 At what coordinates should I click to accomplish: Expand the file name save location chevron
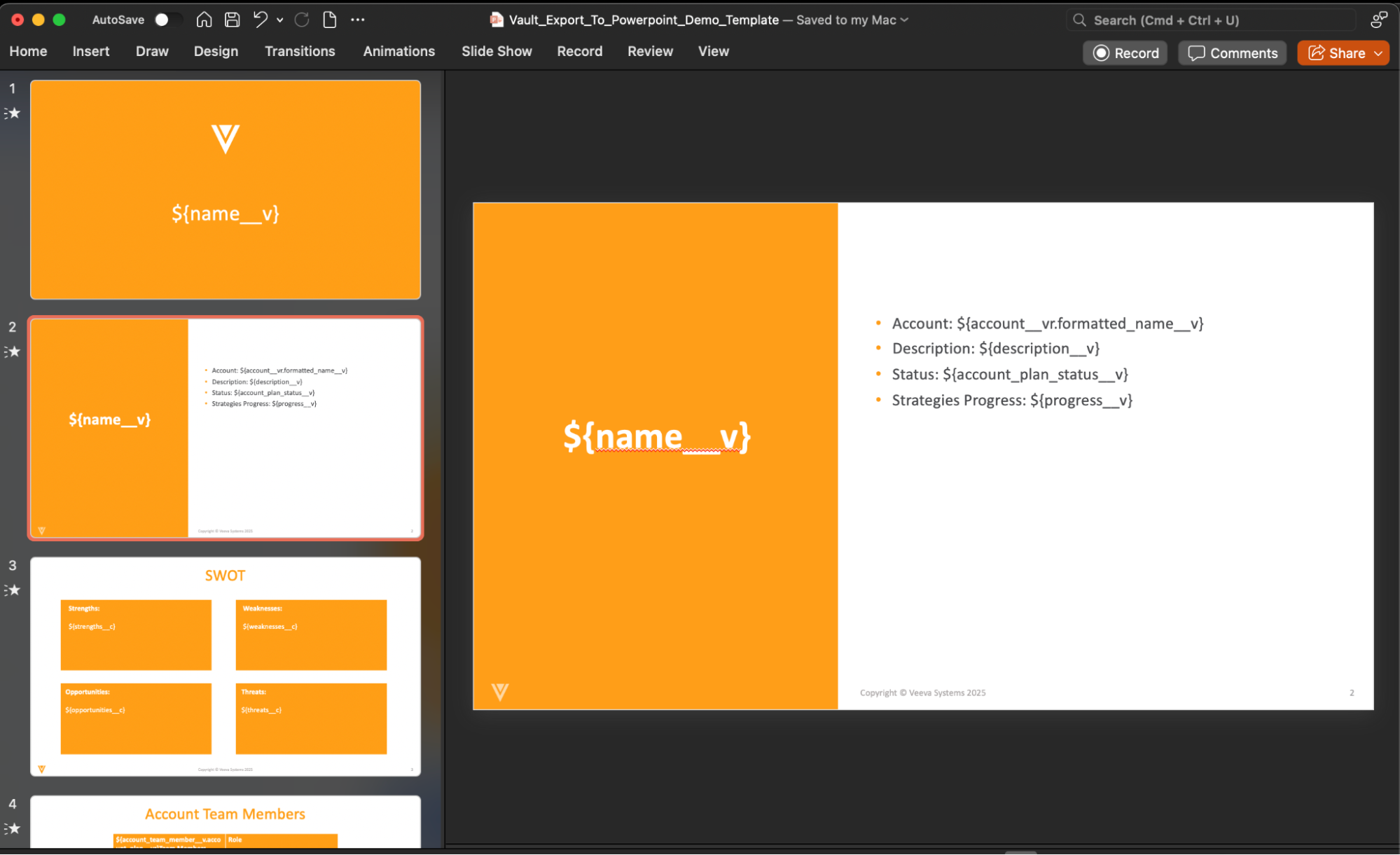[x=905, y=20]
